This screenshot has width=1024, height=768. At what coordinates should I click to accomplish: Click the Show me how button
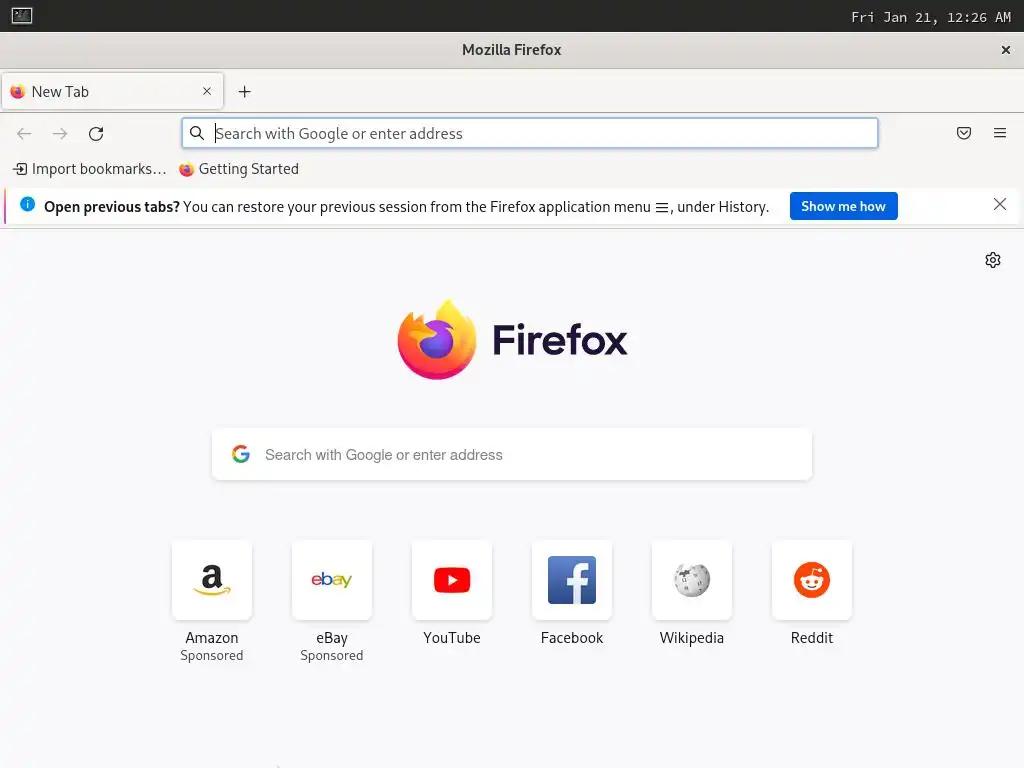(843, 206)
